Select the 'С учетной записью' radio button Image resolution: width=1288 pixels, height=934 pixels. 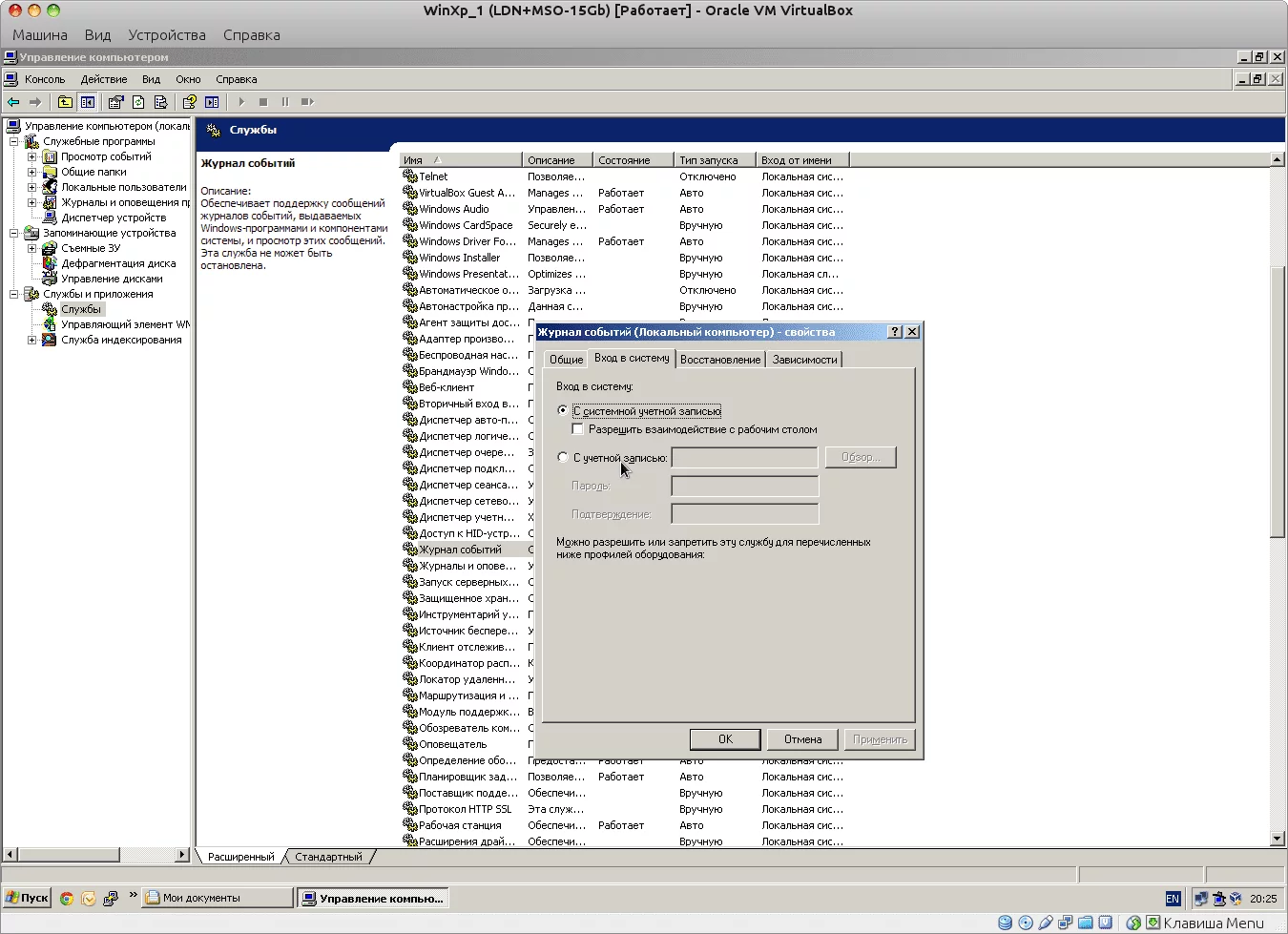click(563, 457)
